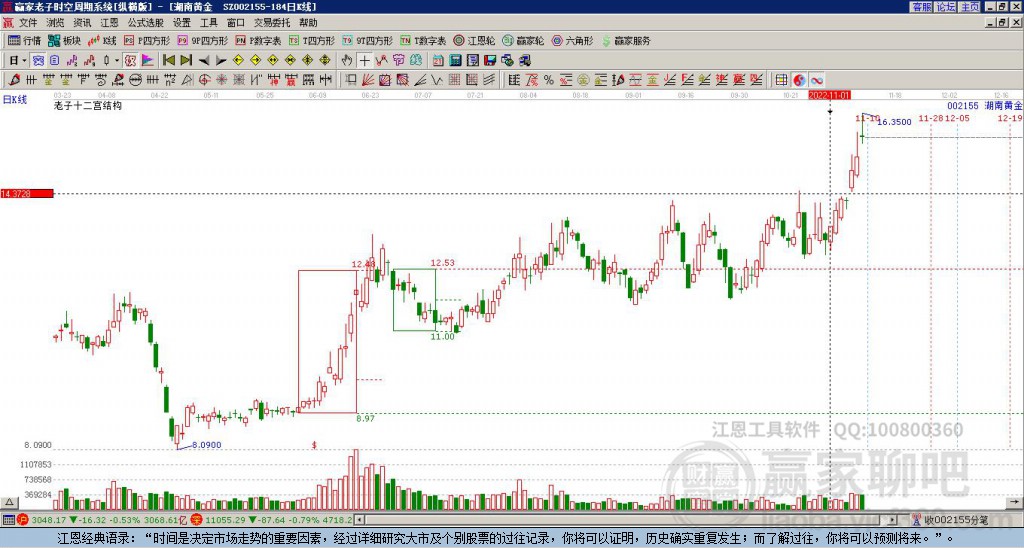Toggle the crosshair cursor button
The width and height of the screenshot is (1024, 548).
point(365,60)
